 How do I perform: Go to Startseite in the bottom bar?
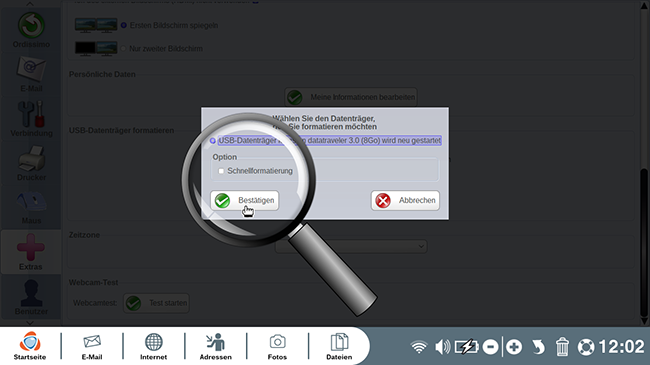[x=30, y=346]
